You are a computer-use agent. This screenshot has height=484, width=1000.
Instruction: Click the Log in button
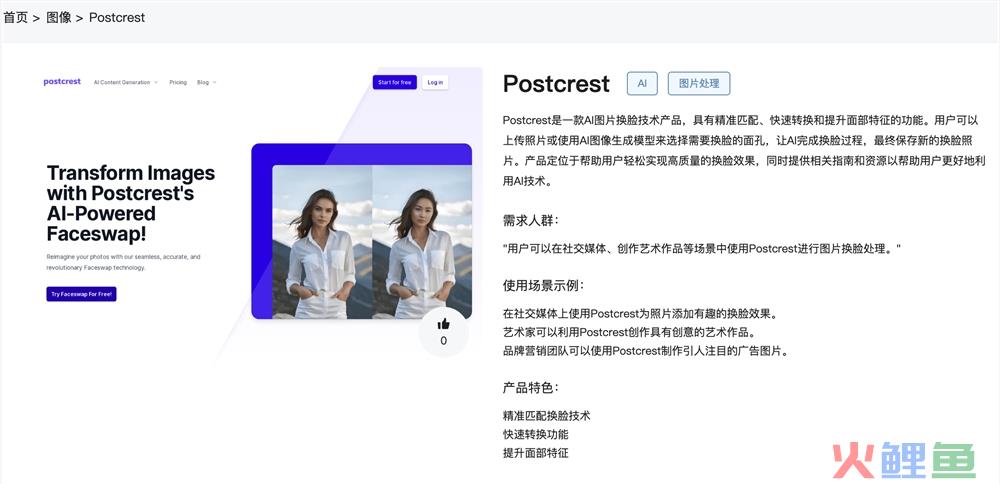[435, 82]
